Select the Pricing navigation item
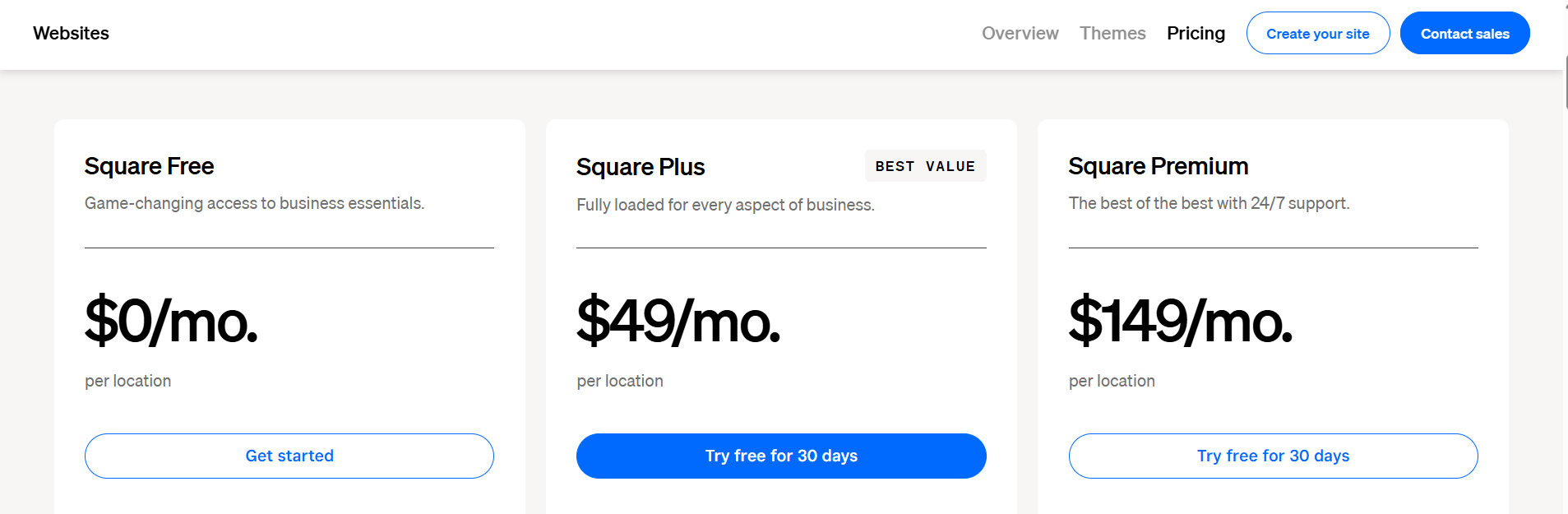Image resolution: width=1568 pixels, height=514 pixels. pyautogui.click(x=1196, y=33)
